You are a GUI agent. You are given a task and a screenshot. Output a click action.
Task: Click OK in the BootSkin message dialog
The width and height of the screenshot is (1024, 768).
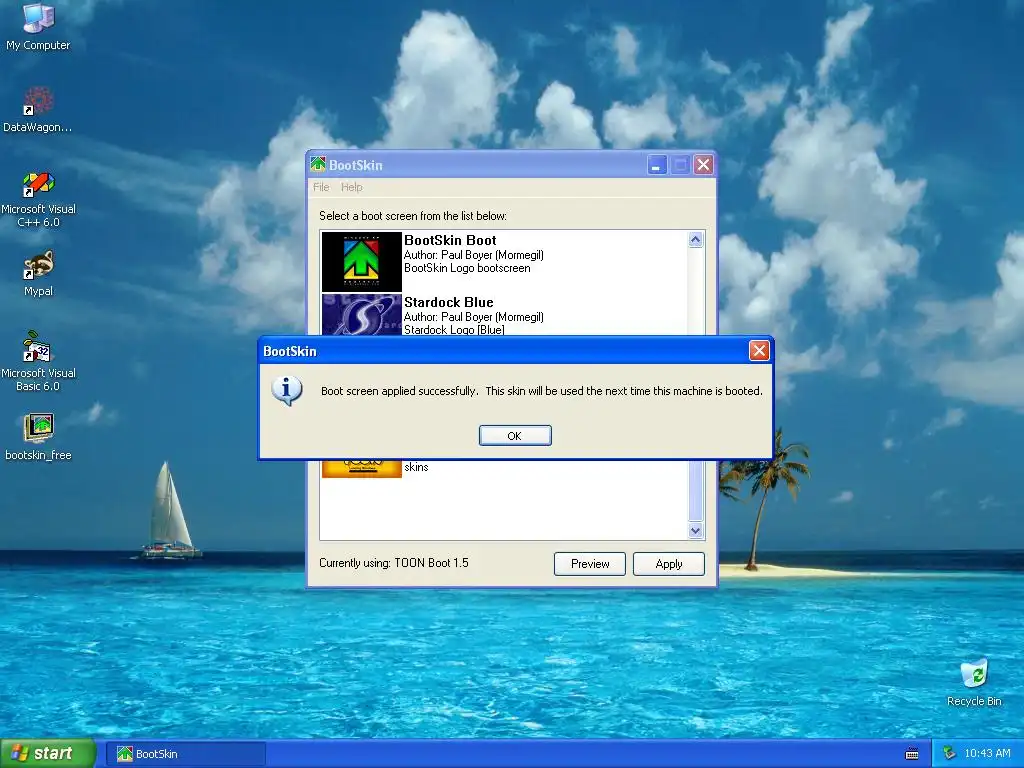[x=515, y=436]
